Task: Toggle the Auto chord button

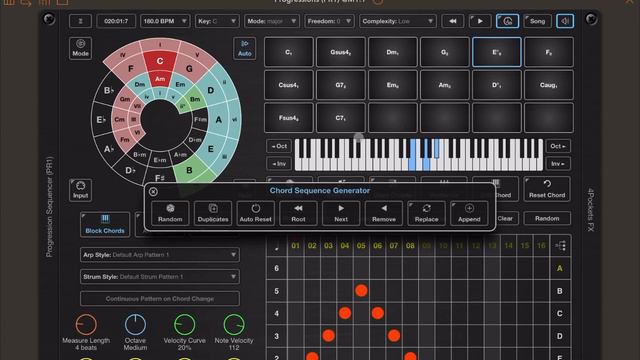Action: [244, 48]
